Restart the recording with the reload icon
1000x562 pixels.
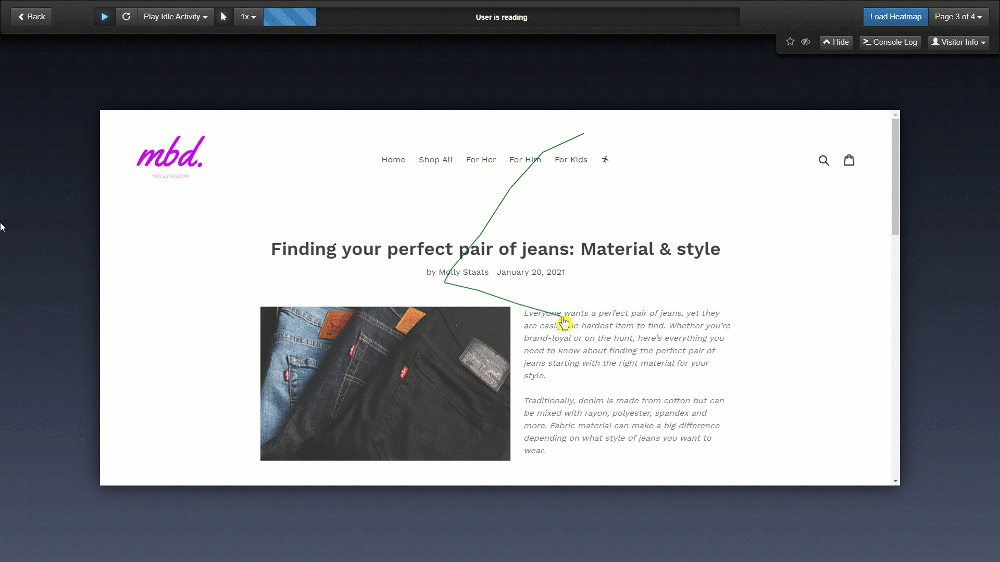click(x=126, y=17)
